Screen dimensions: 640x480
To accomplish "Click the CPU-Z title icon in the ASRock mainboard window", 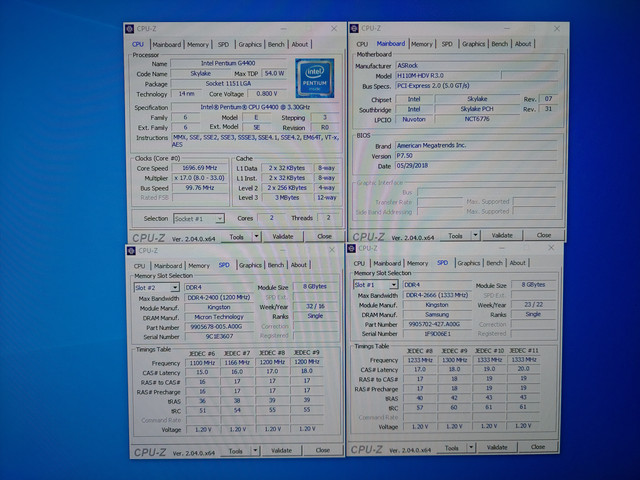I will (354, 28).
